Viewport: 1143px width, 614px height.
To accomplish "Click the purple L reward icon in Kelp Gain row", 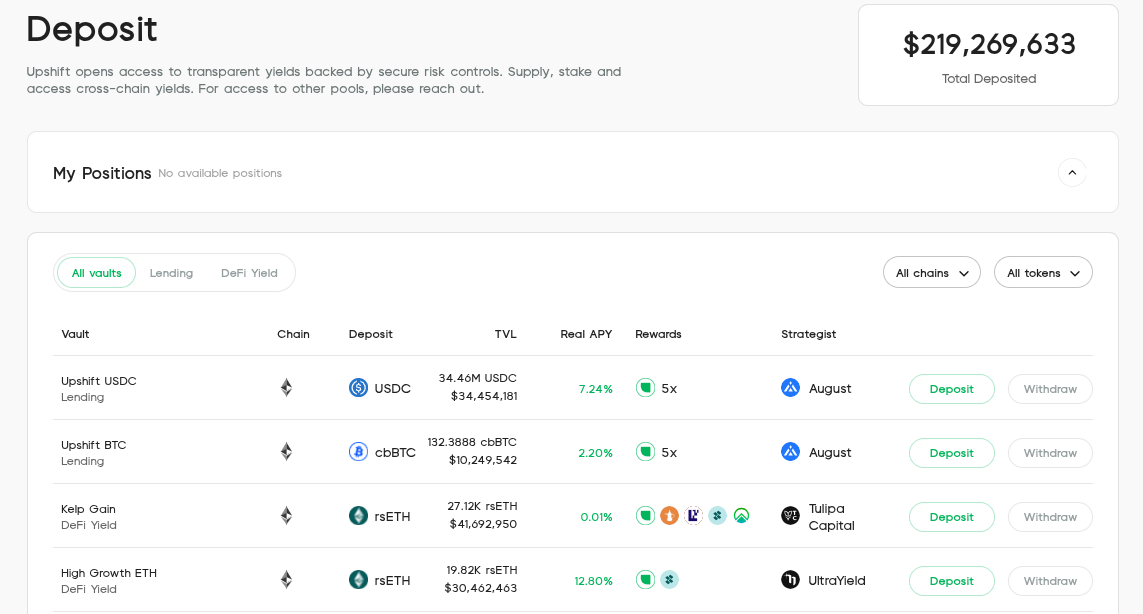I will coord(693,516).
